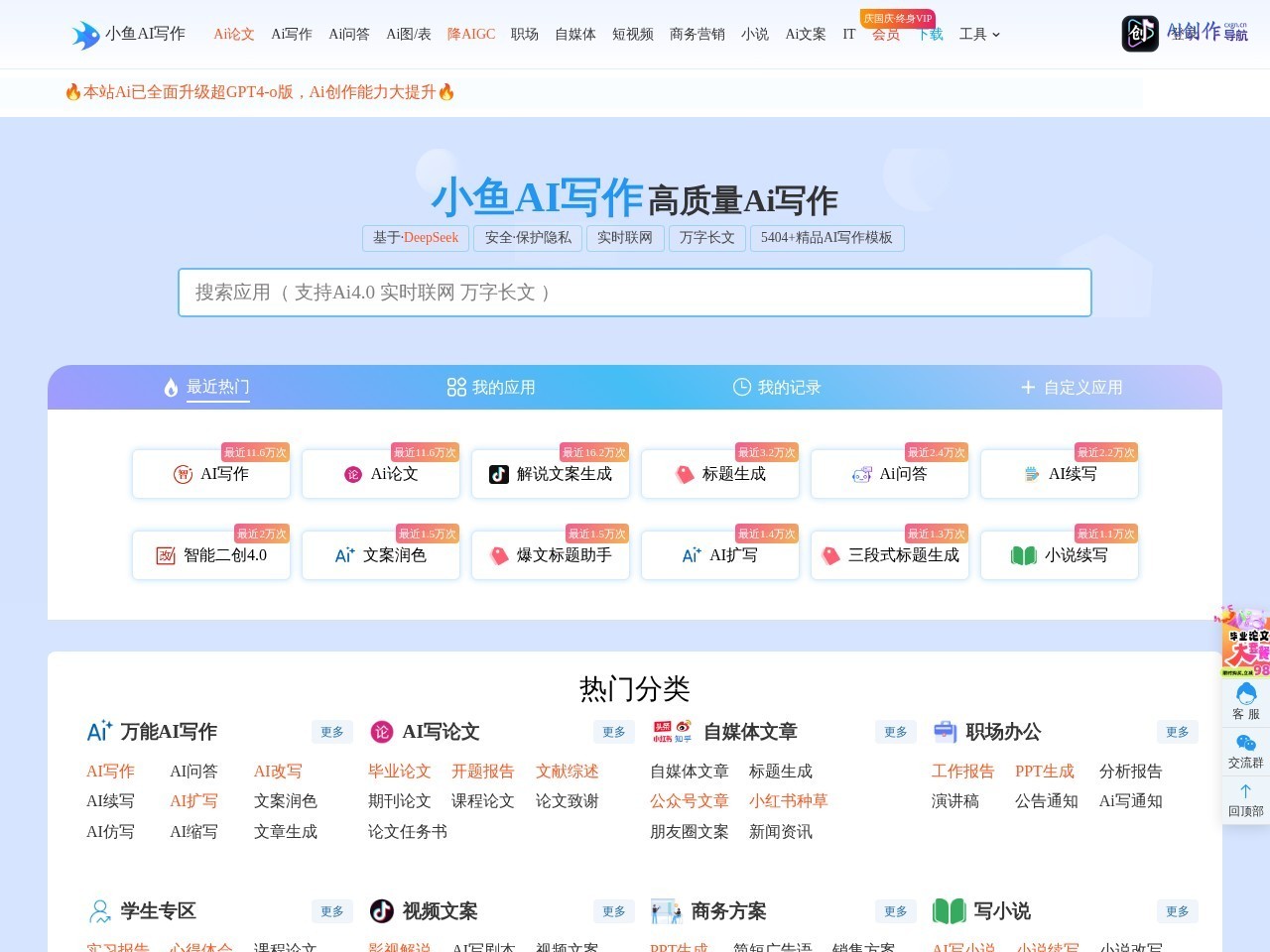Open the AI改写 link
1270x952 pixels.
click(278, 772)
